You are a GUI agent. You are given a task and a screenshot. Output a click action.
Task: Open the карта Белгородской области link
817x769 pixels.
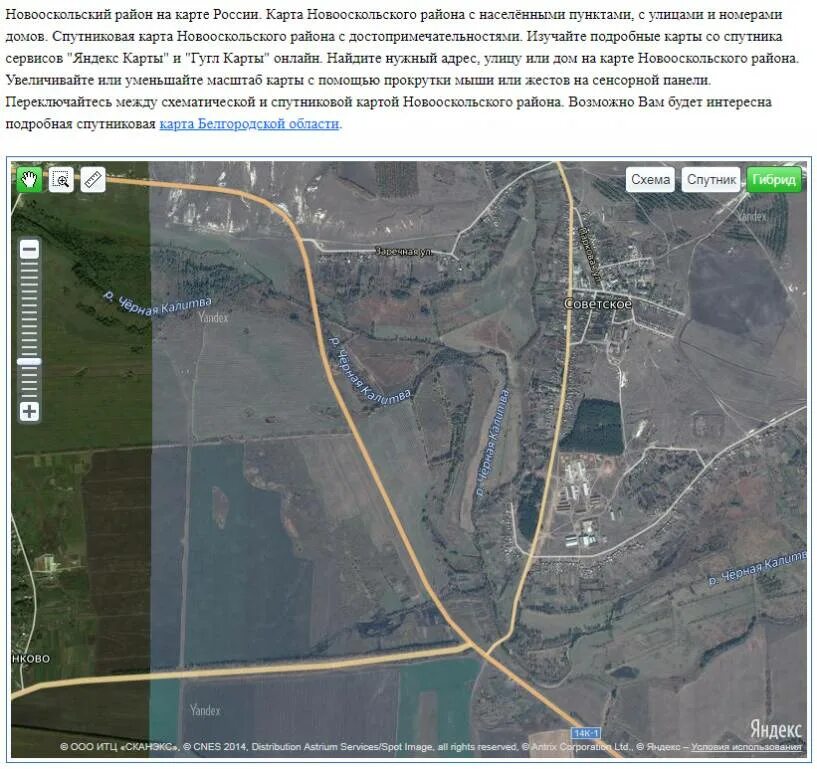point(250,124)
